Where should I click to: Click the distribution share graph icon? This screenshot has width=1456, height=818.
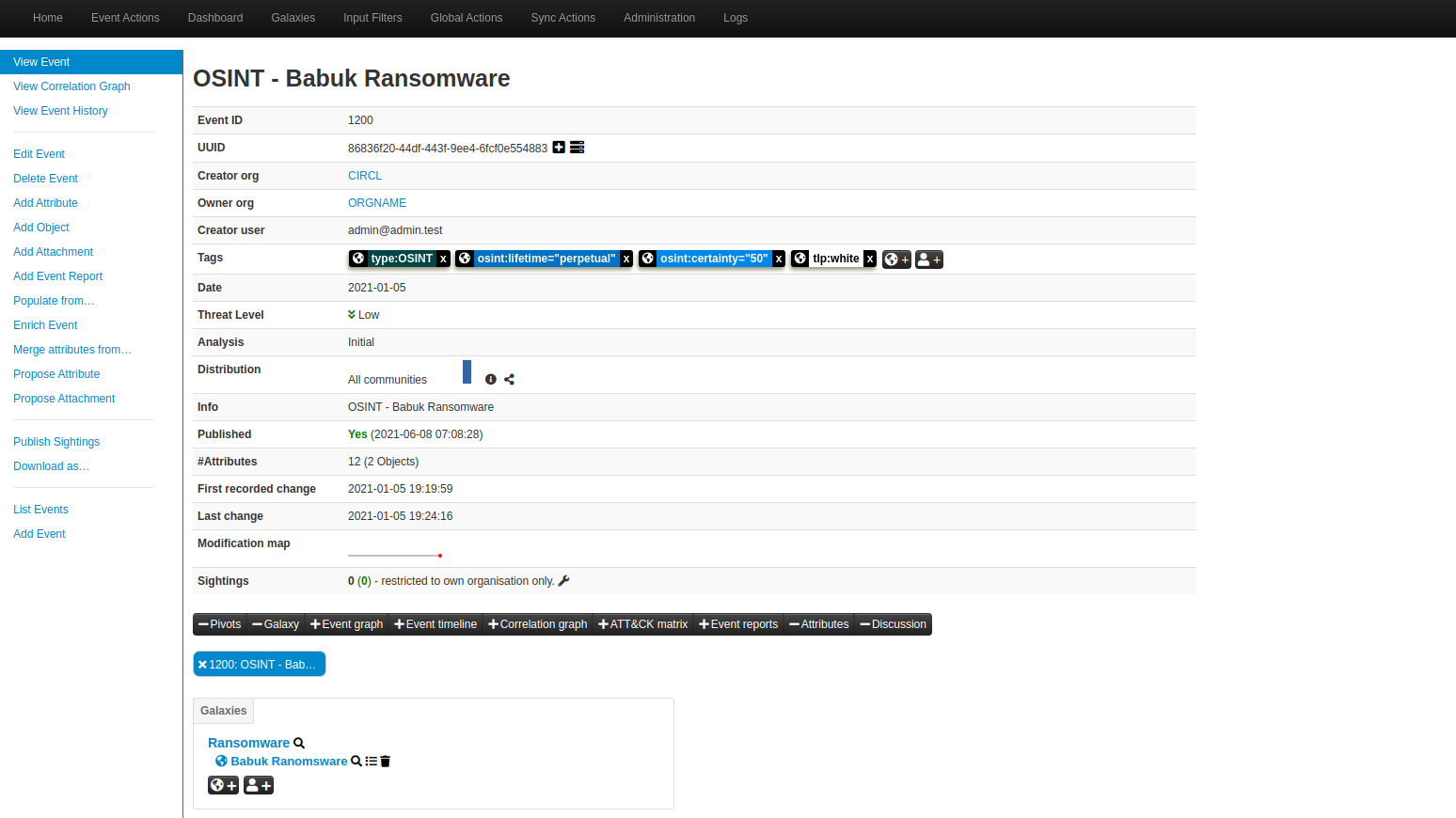pos(510,380)
